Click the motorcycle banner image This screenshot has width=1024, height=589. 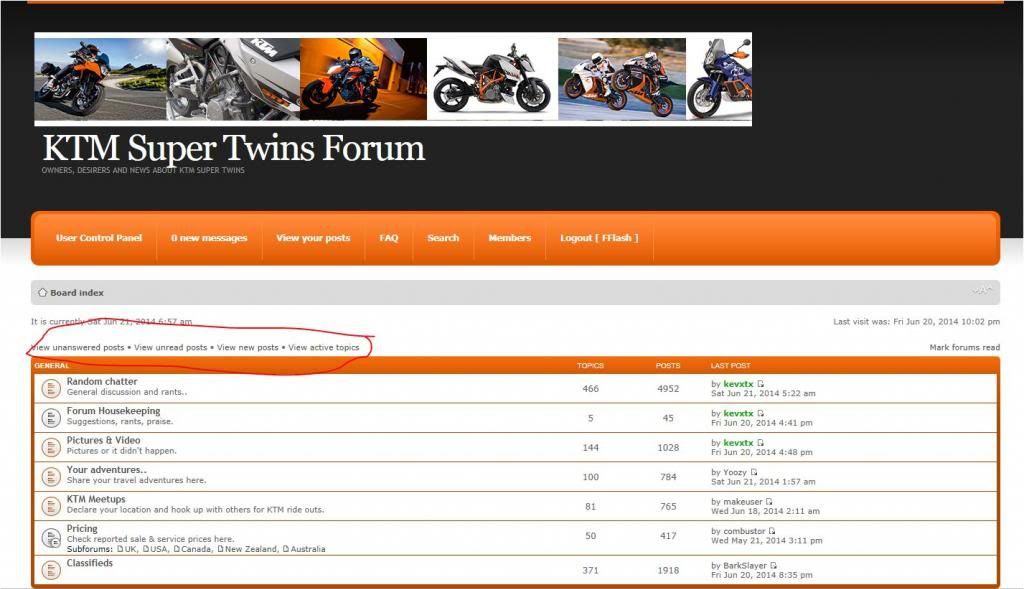click(393, 78)
